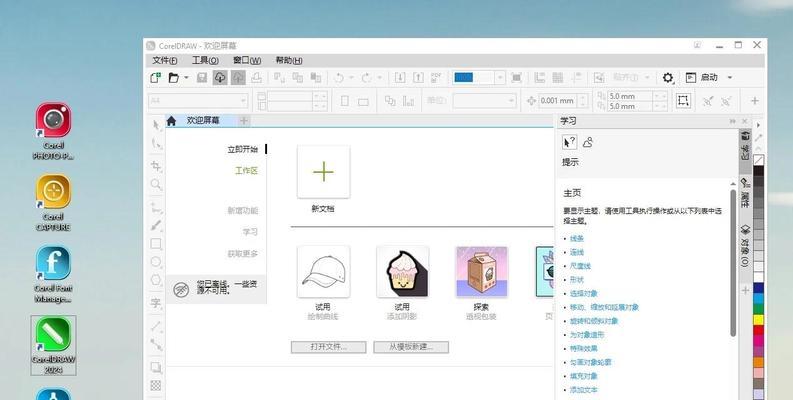Select the Text tool (字)
The width and height of the screenshot is (793, 400).
pyautogui.click(x=156, y=303)
